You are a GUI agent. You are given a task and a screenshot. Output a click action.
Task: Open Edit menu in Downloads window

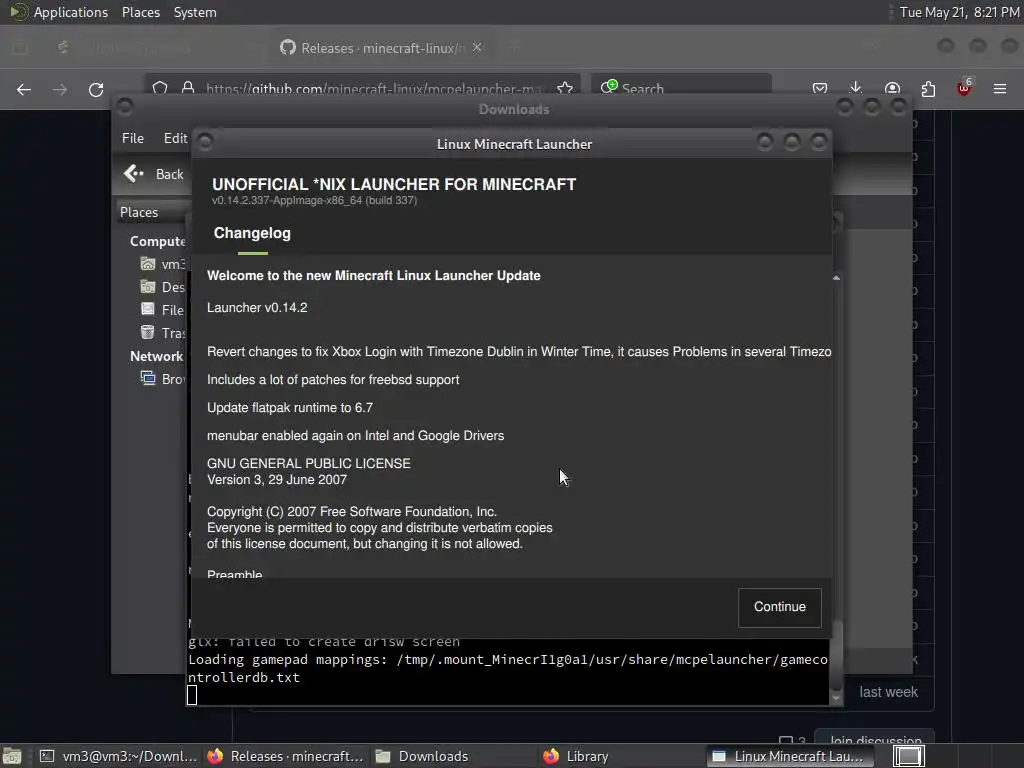[x=175, y=138]
